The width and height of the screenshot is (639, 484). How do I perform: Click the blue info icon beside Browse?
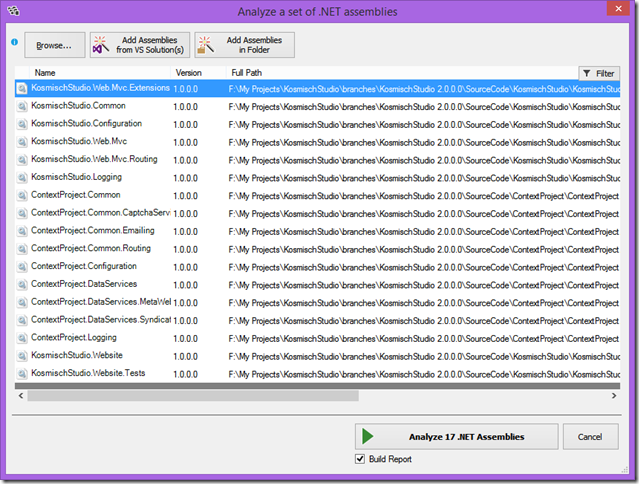15,42
